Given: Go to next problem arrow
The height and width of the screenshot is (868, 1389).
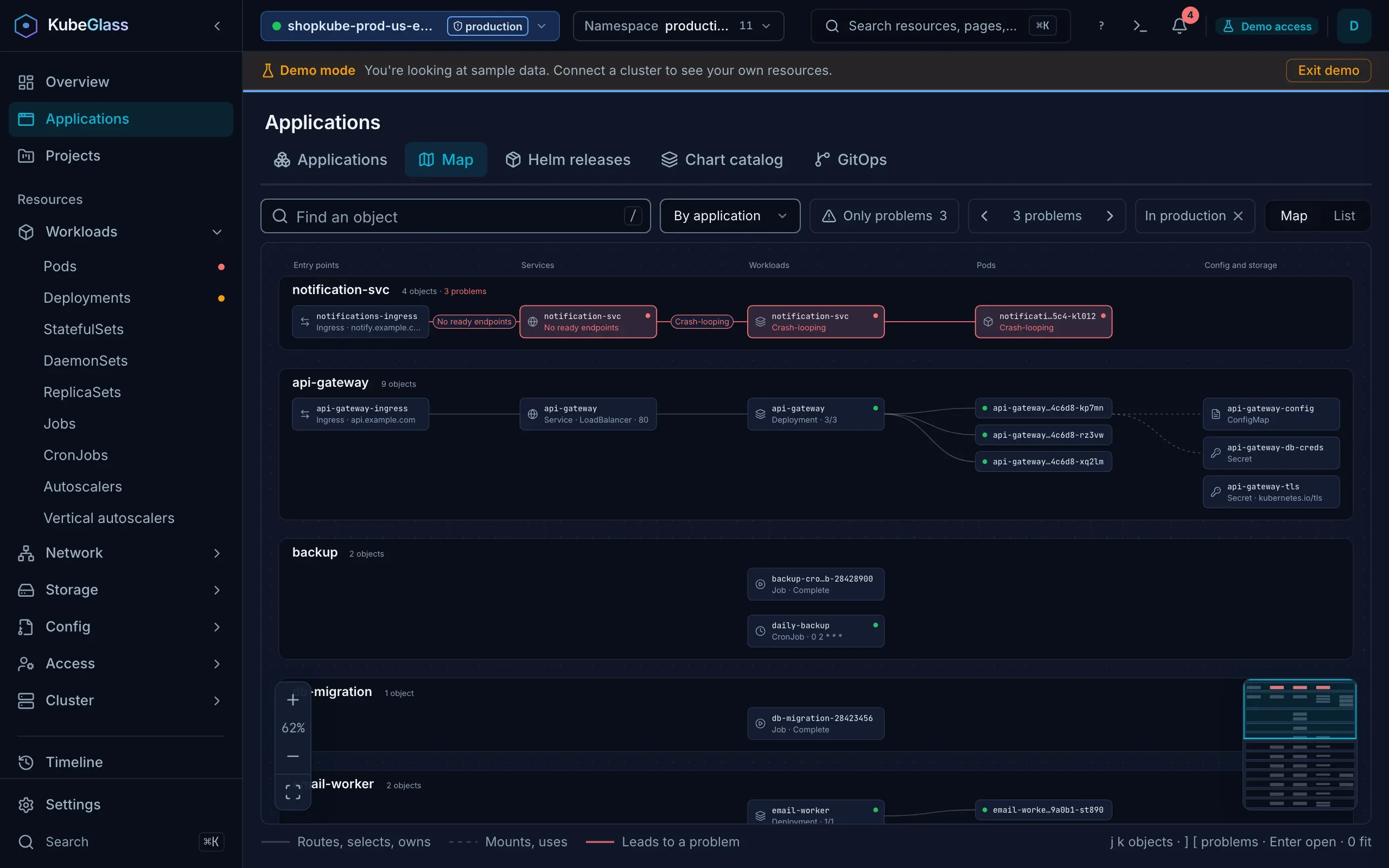Looking at the screenshot, I should (1110, 216).
